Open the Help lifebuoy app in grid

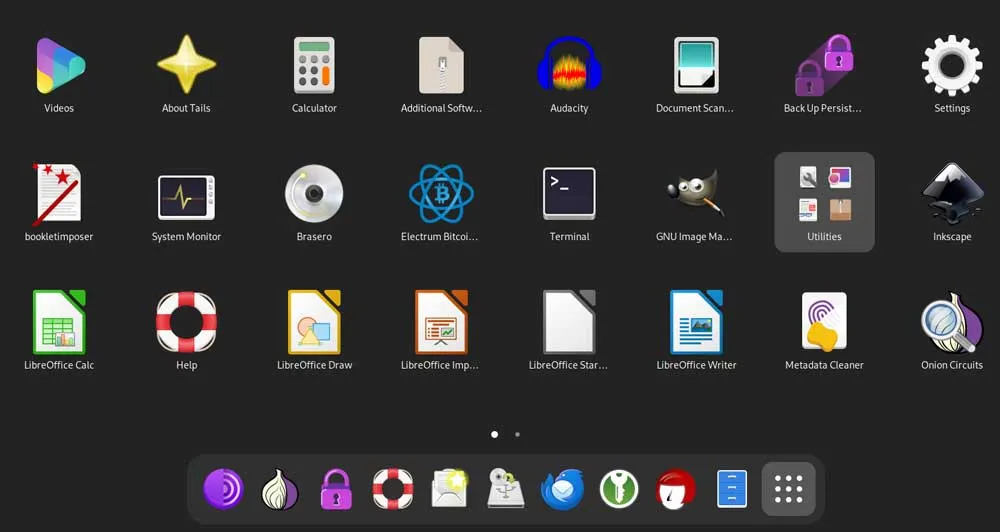point(186,322)
